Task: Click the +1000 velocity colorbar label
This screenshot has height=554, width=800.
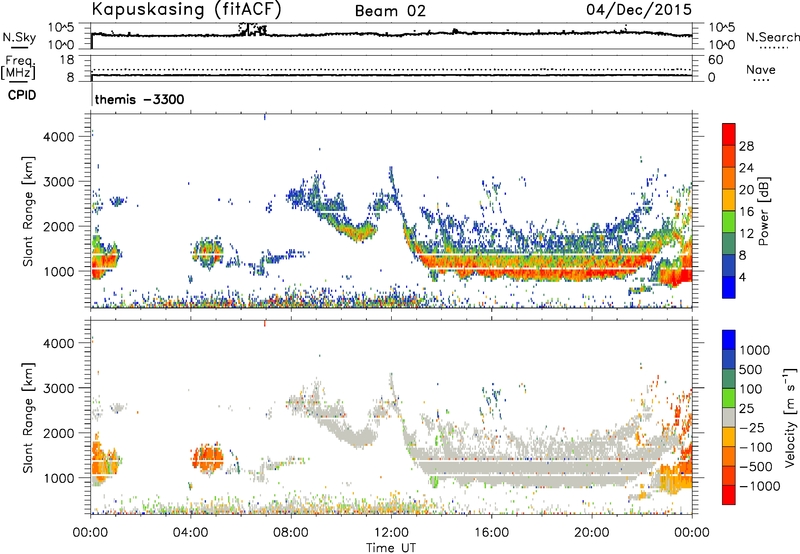Action: tap(754, 350)
